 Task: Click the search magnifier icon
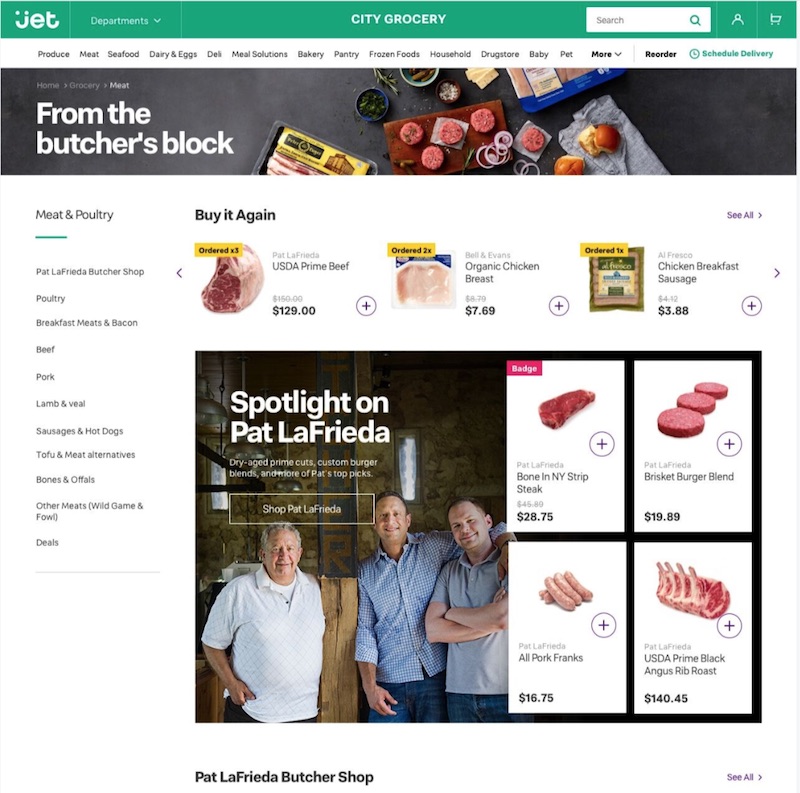tap(695, 20)
